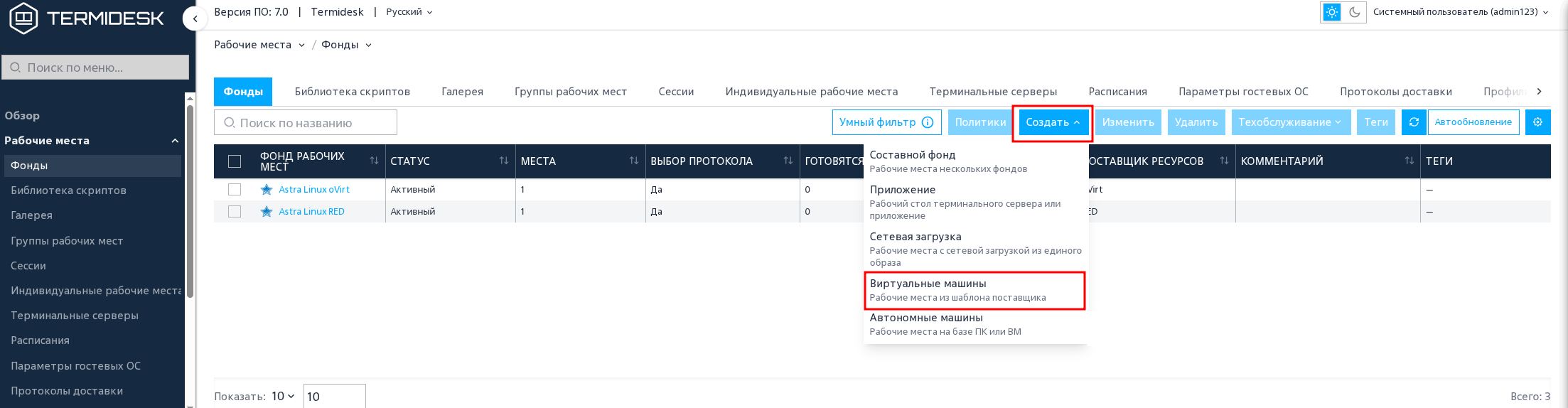This screenshot has width=1568, height=408.
Task: Click the Termidesk logo icon
Action: tap(23, 18)
